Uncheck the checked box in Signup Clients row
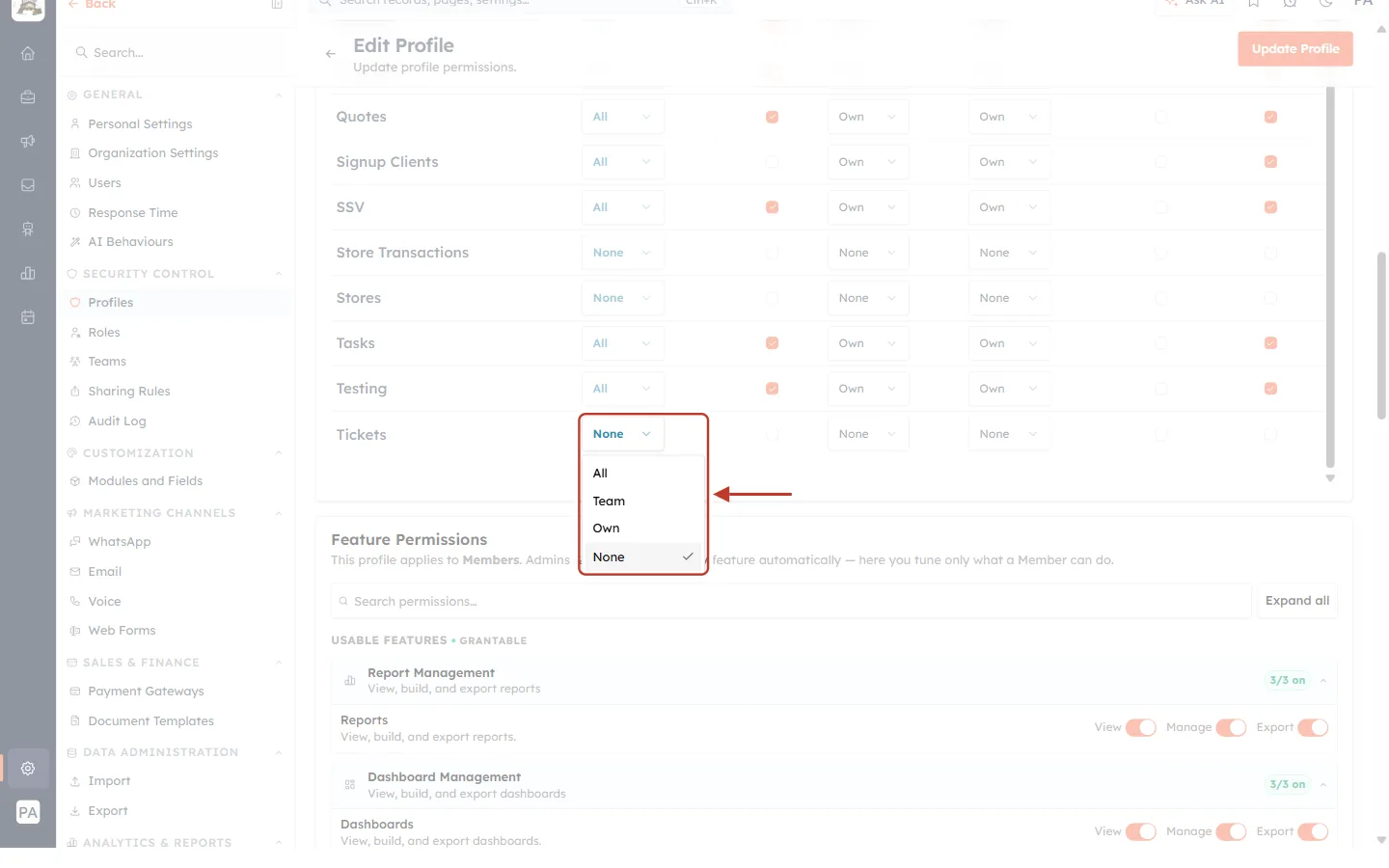This screenshot has width=1389, height=868. [1270, 162]
